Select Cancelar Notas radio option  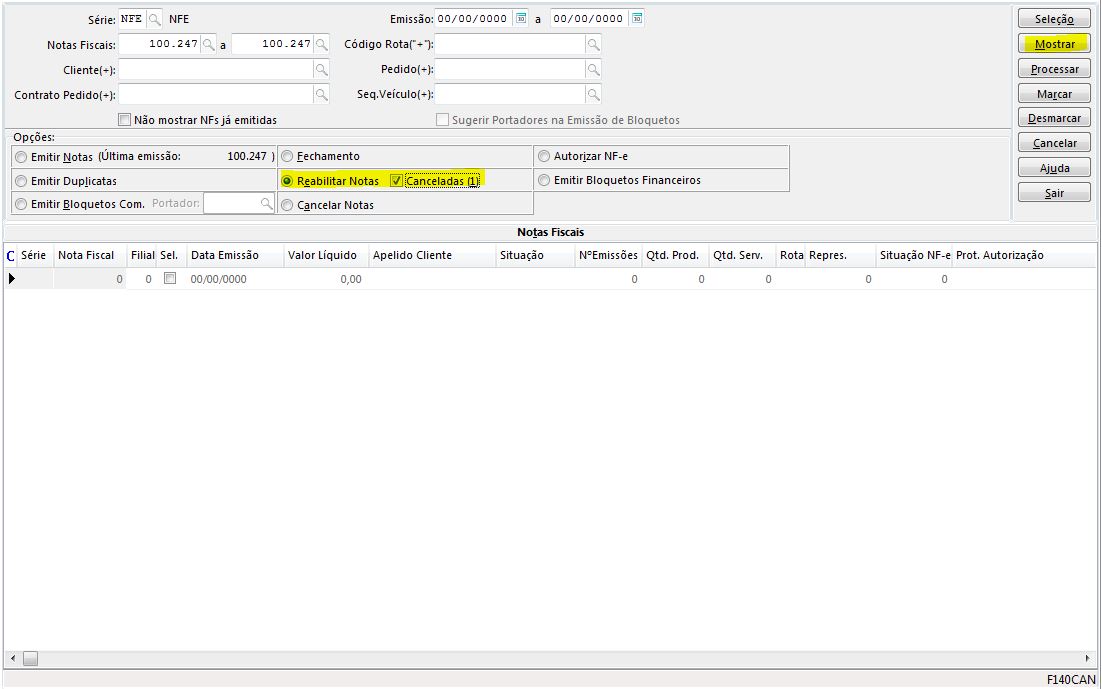click(x=287, y=205)
